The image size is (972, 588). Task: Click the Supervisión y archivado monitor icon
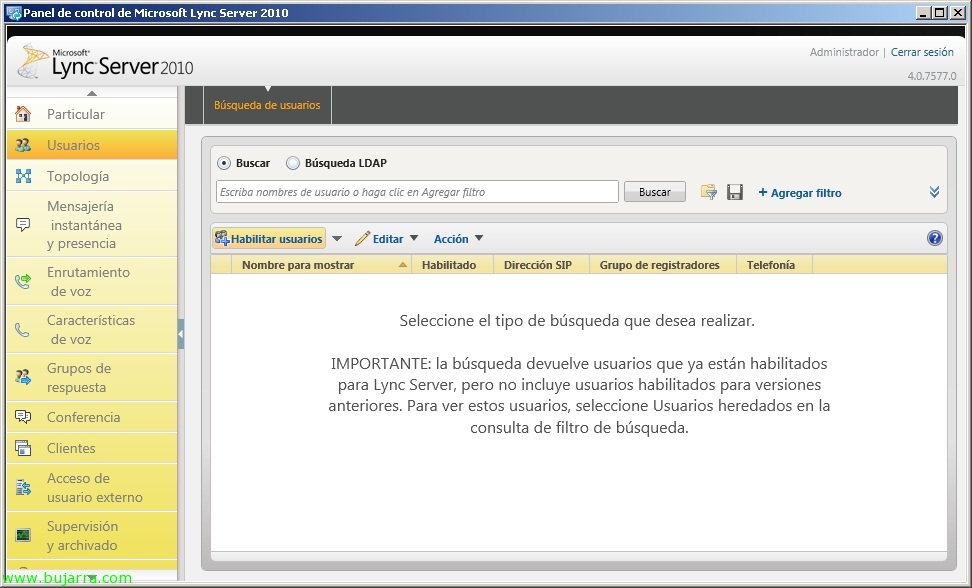click(23, 535)
